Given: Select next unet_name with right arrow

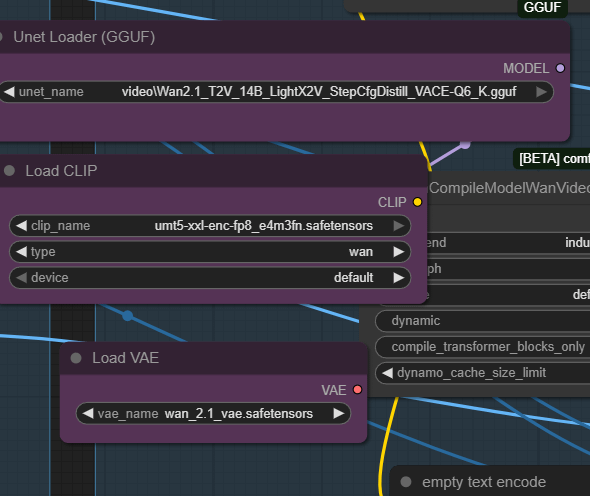Looking at the screenshot, I should coord(541,92).
